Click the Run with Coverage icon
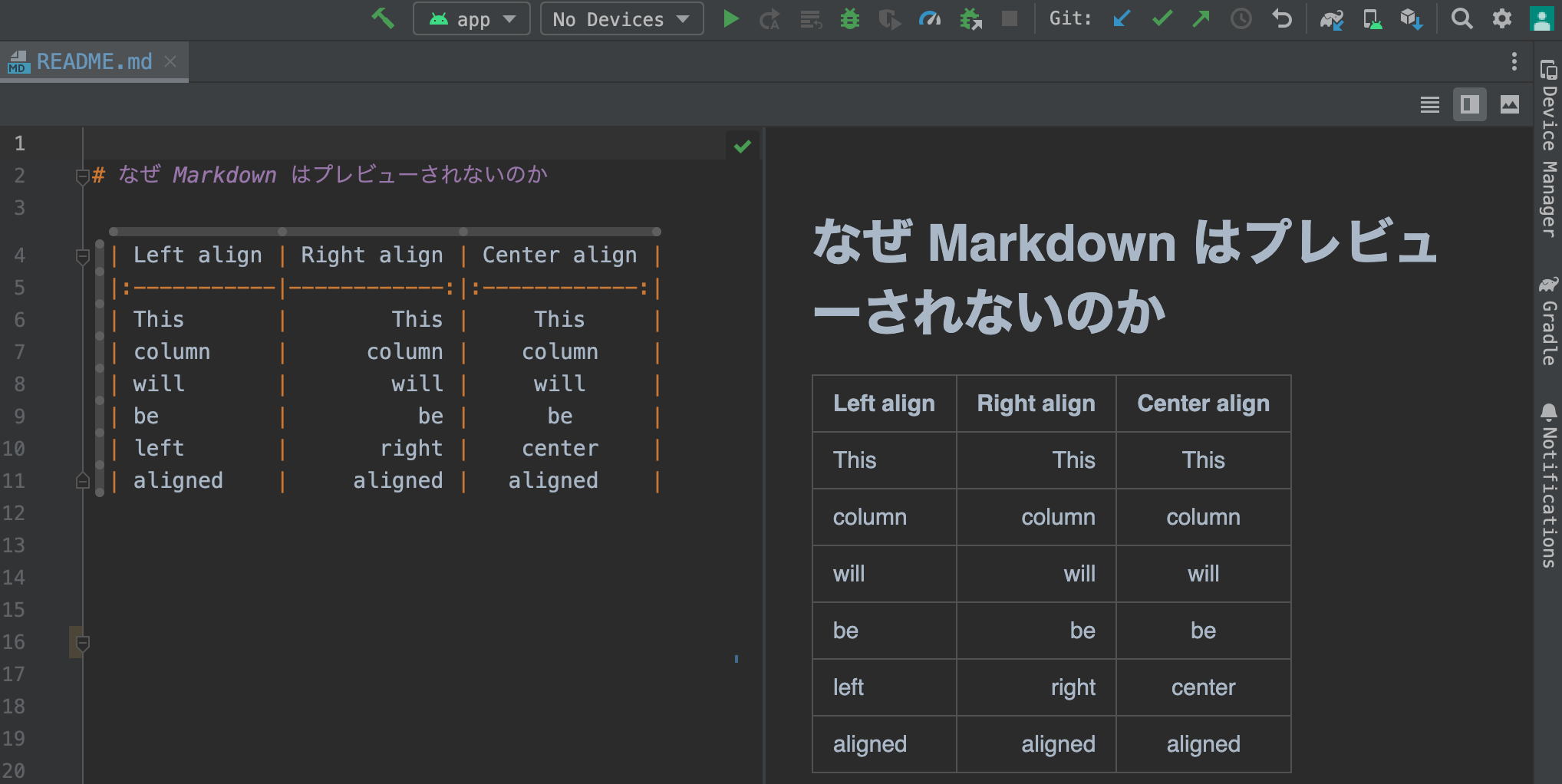The height and width of the screenshot is (784, 1562). click(889, 18)
